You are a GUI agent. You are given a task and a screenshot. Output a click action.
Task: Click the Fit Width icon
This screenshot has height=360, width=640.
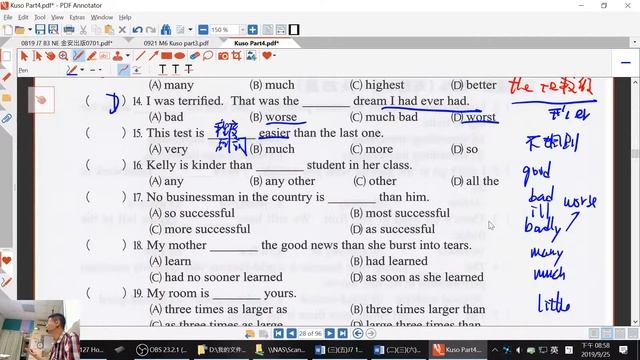click(281, 30)
